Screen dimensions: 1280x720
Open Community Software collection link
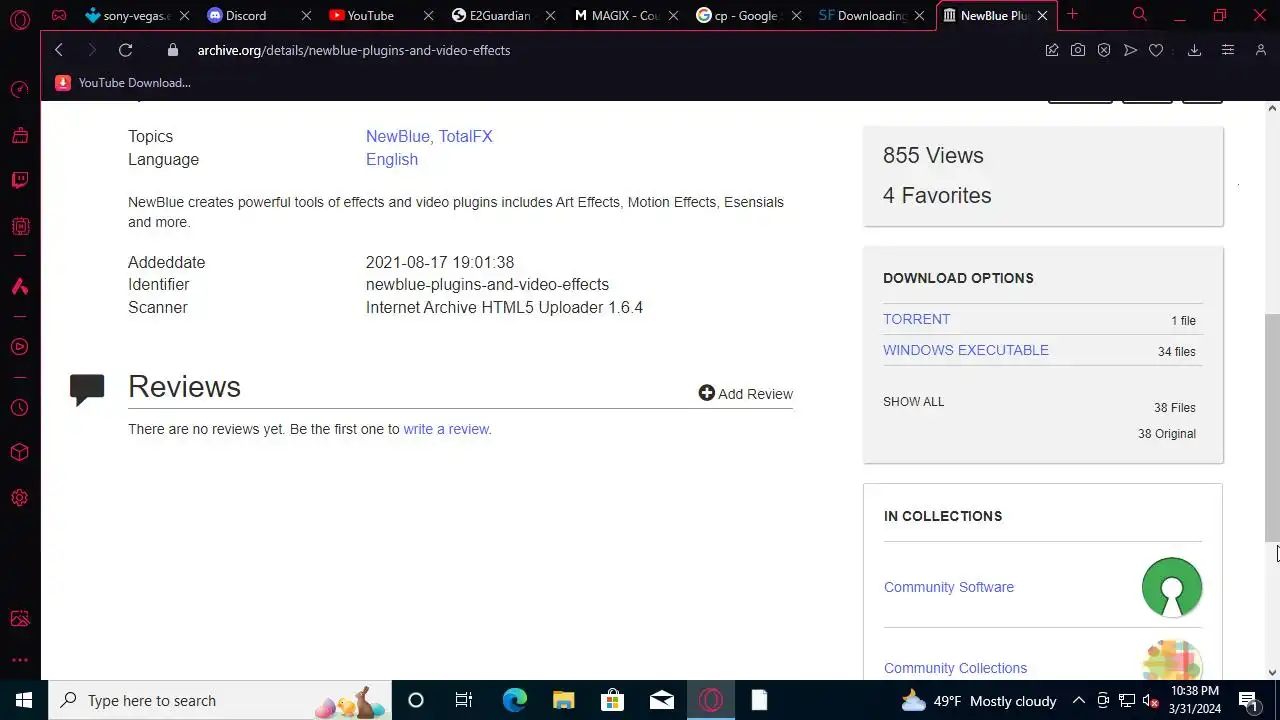[x=949, y=587]
